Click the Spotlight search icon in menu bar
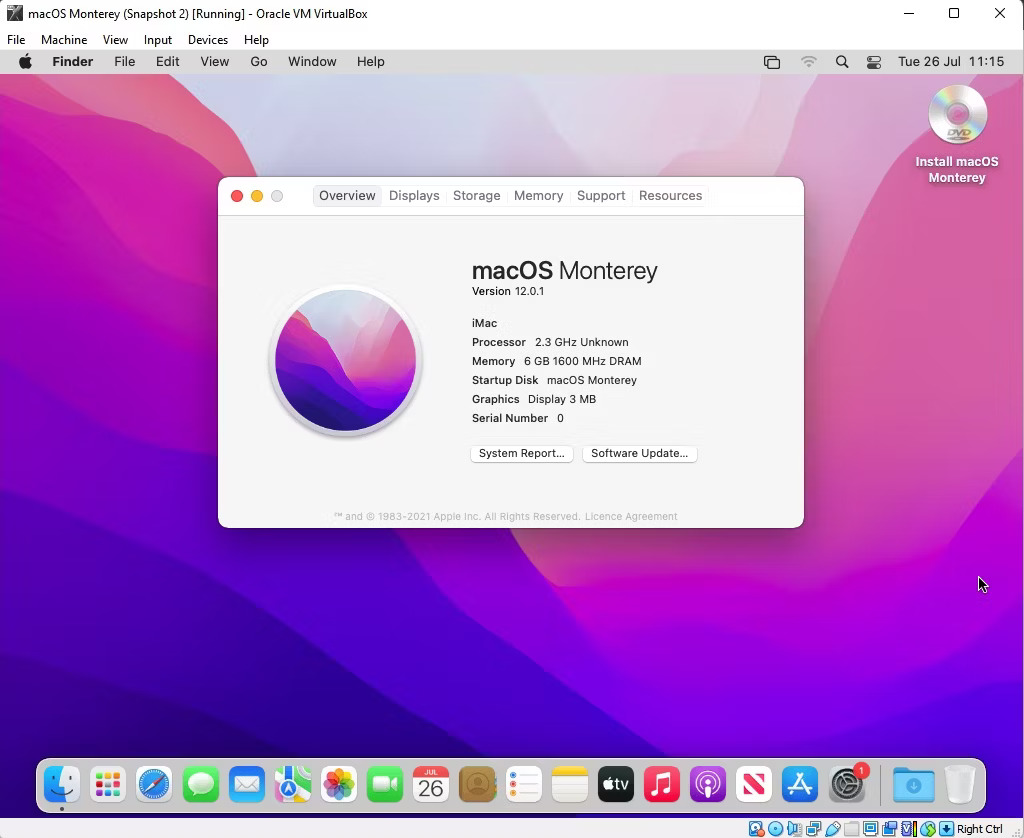The width and height of the screenshot is (1024, 838). click(x=842, y=61)
